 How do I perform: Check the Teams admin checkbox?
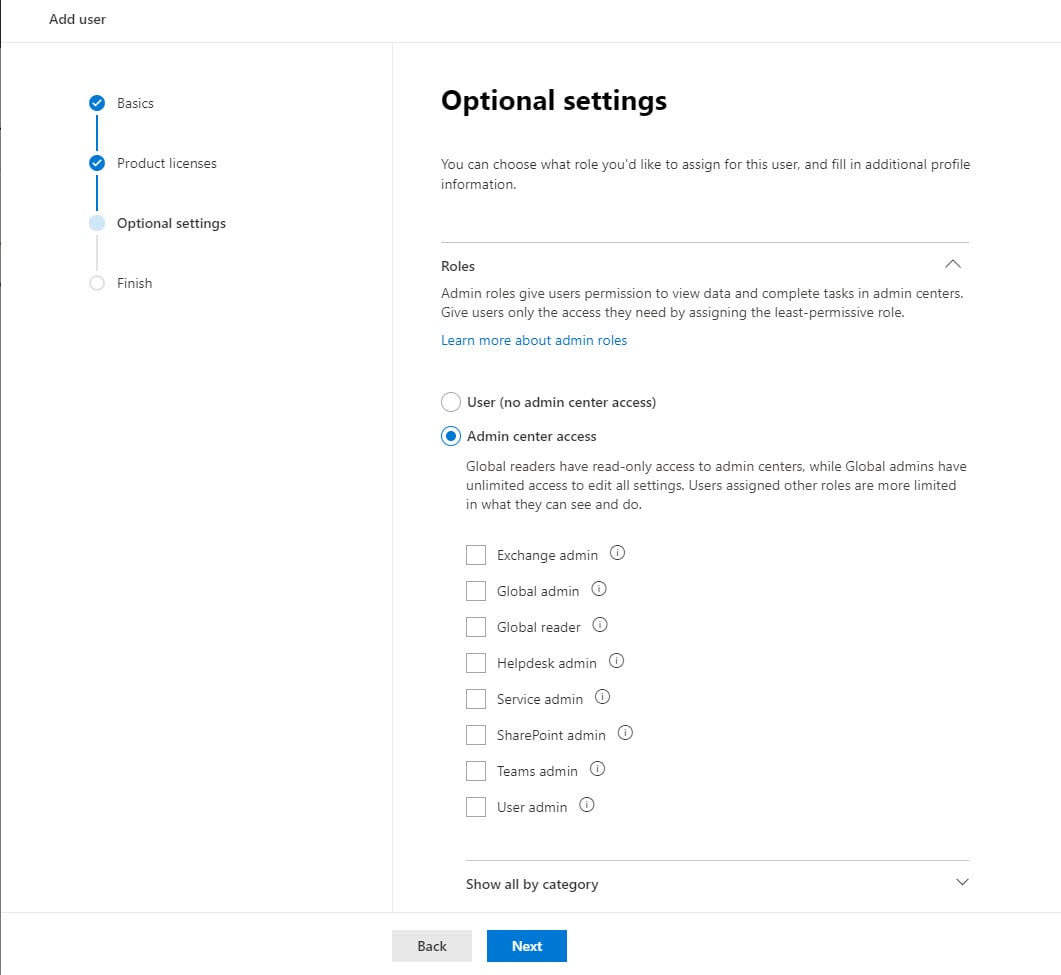pos(476,770)
